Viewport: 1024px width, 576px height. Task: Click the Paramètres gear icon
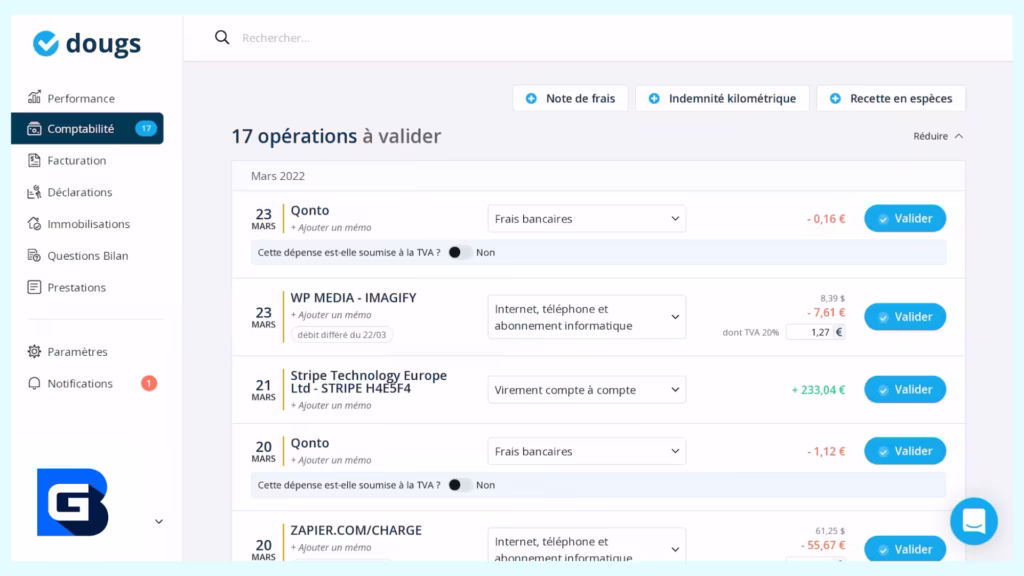pos(34,352)
